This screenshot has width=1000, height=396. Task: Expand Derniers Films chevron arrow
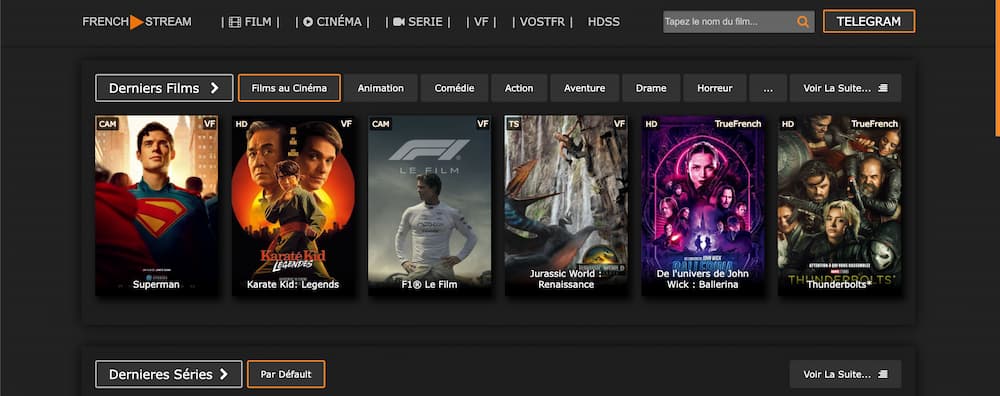[214, 88]
